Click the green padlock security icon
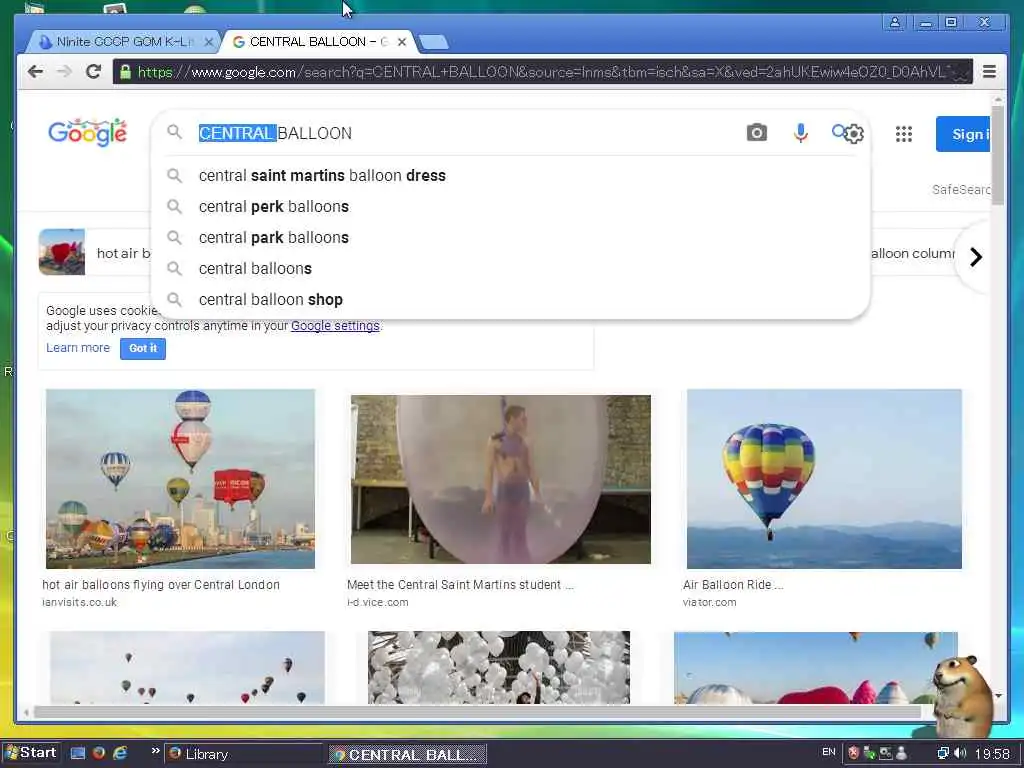The width and height of the screenshot is (1024, 768). pyautogui.click(x=125, y=72)
